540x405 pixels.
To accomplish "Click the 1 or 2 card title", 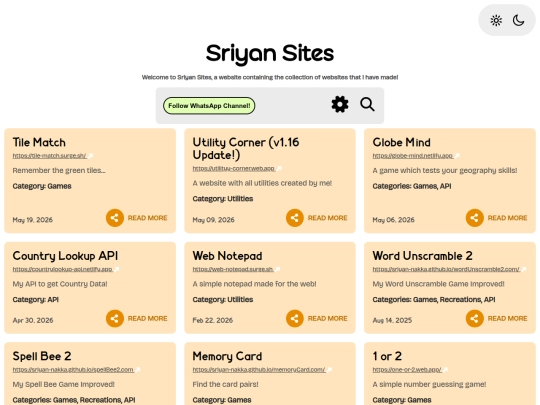I will tap(387, 356).
